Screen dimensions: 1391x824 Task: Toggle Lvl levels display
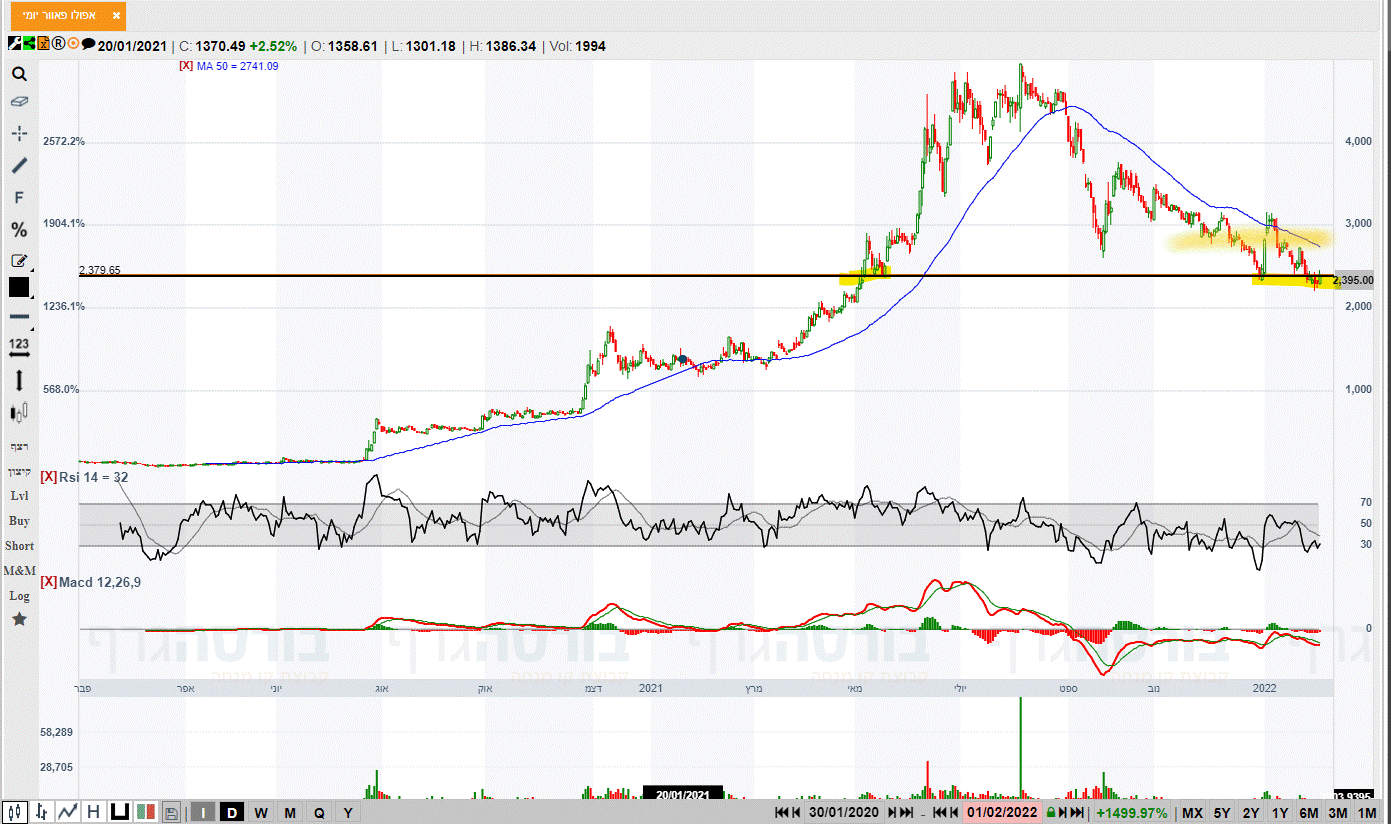(19, 496)
